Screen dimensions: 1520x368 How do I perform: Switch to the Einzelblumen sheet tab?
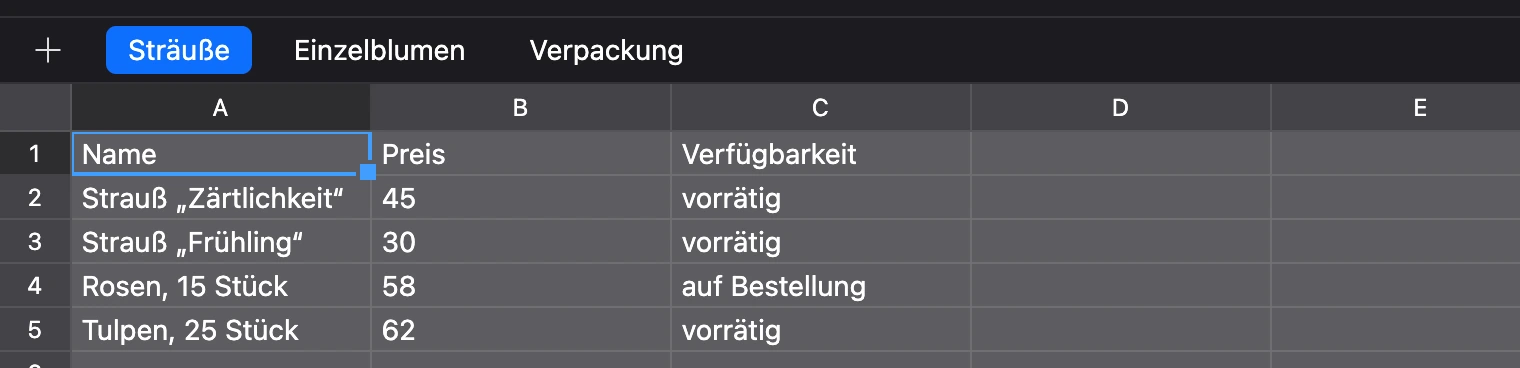[x=379, y=50]
